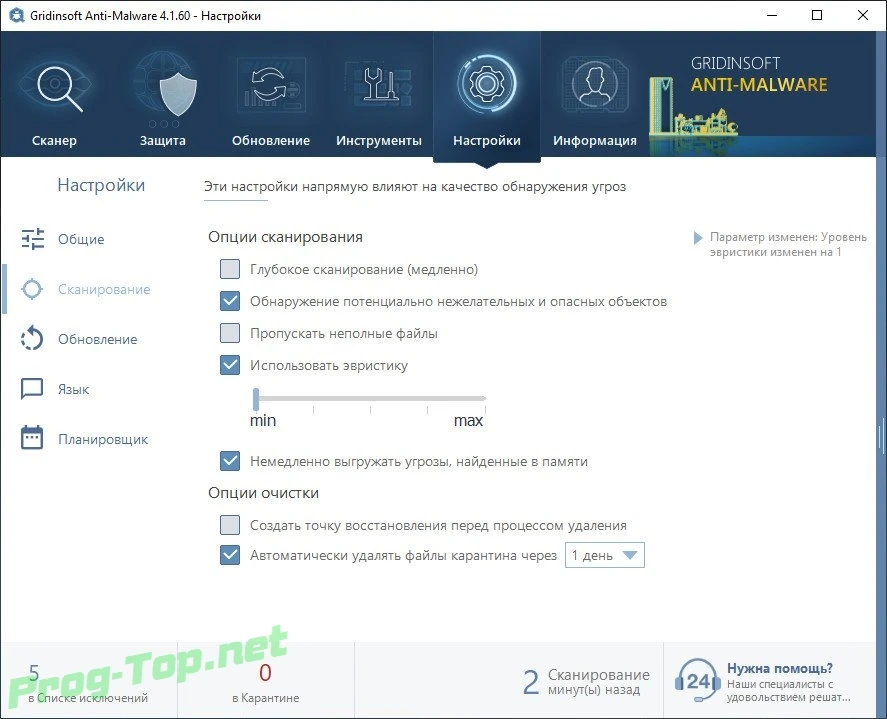Set heuristics slider to max end

pos(484,398)
